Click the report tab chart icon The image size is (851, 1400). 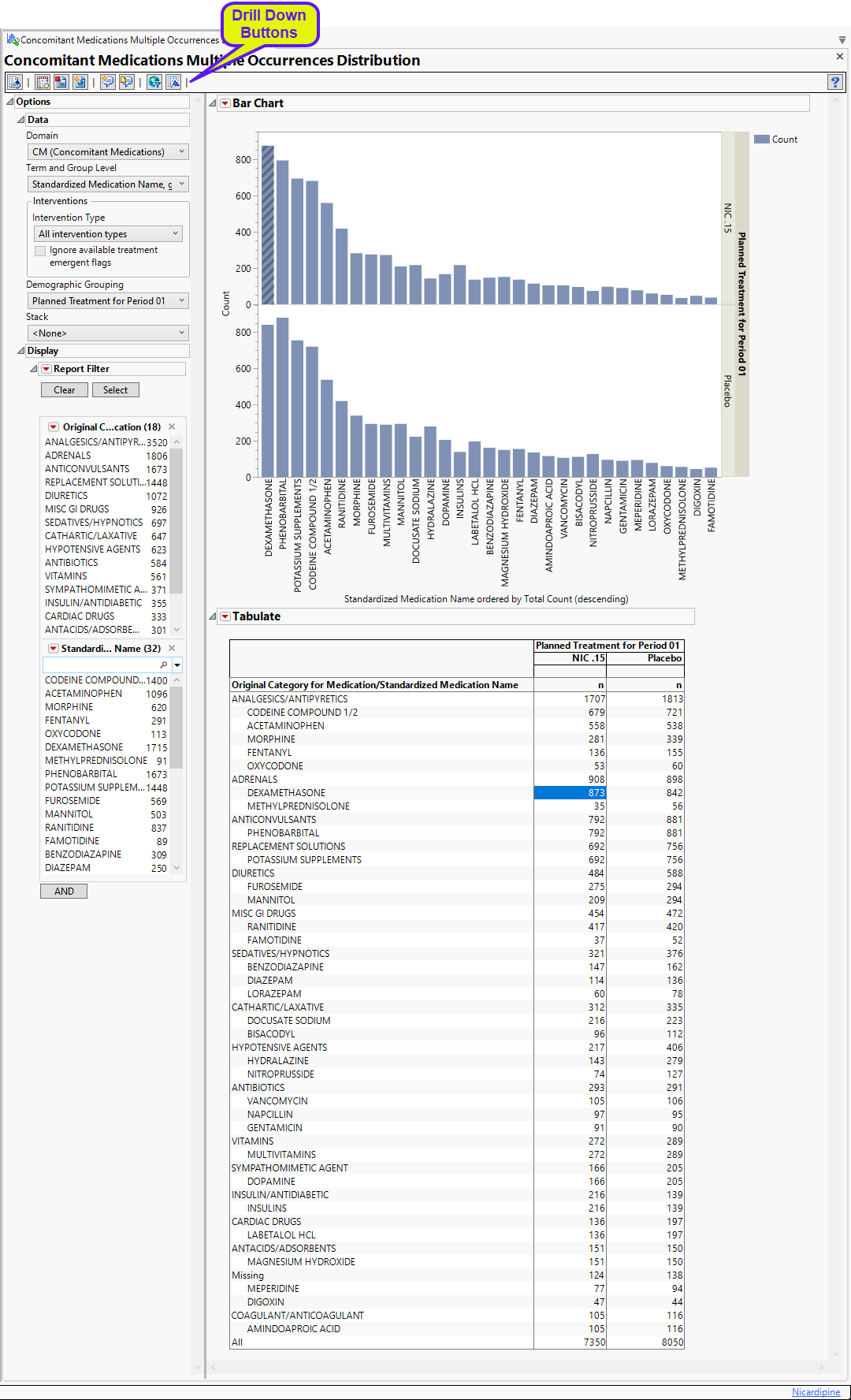(13, 39)
